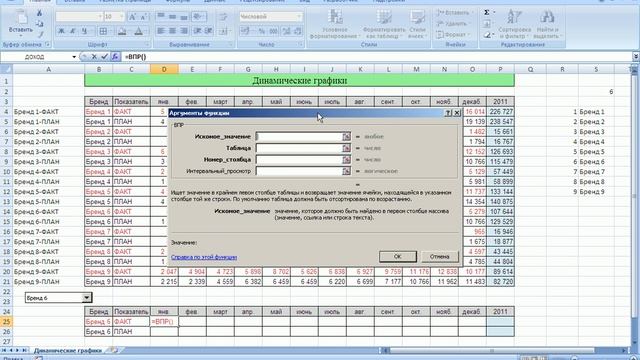Click the title cell 'Динамические графики'
The width and height of the screenshot is (640, 360).
pos(299,80)
